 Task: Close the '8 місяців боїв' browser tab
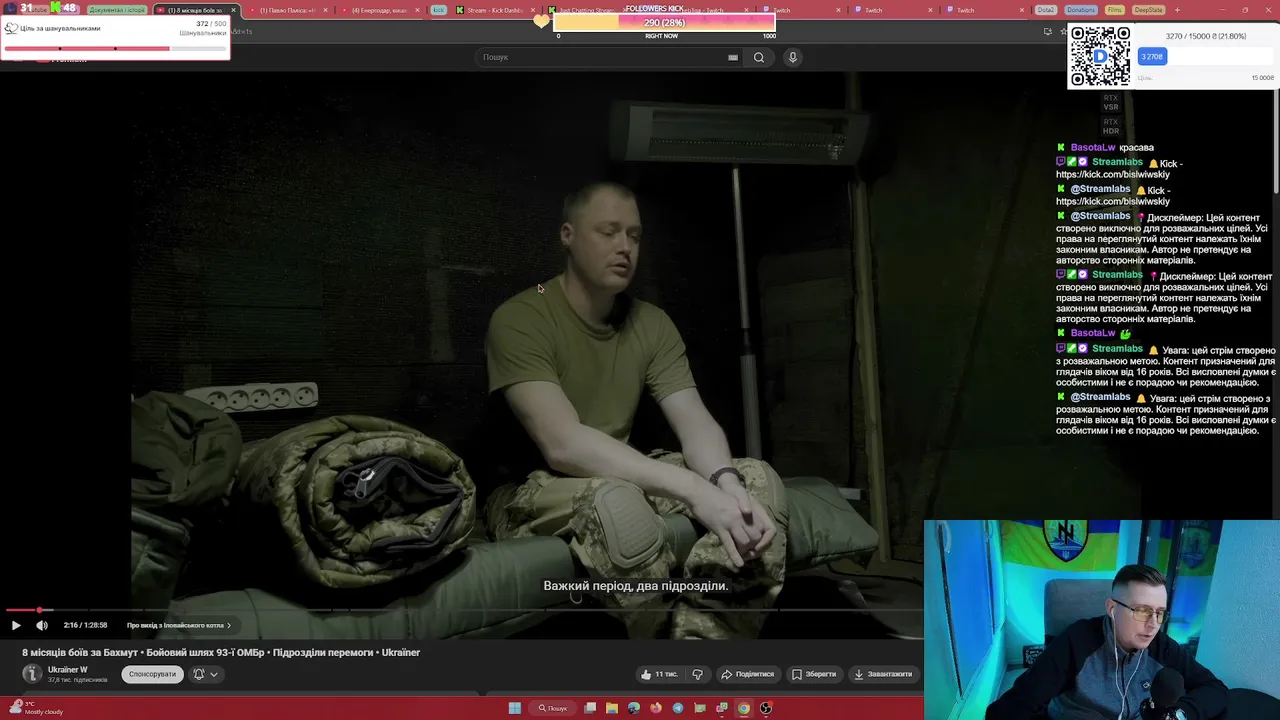pos(233,10)
